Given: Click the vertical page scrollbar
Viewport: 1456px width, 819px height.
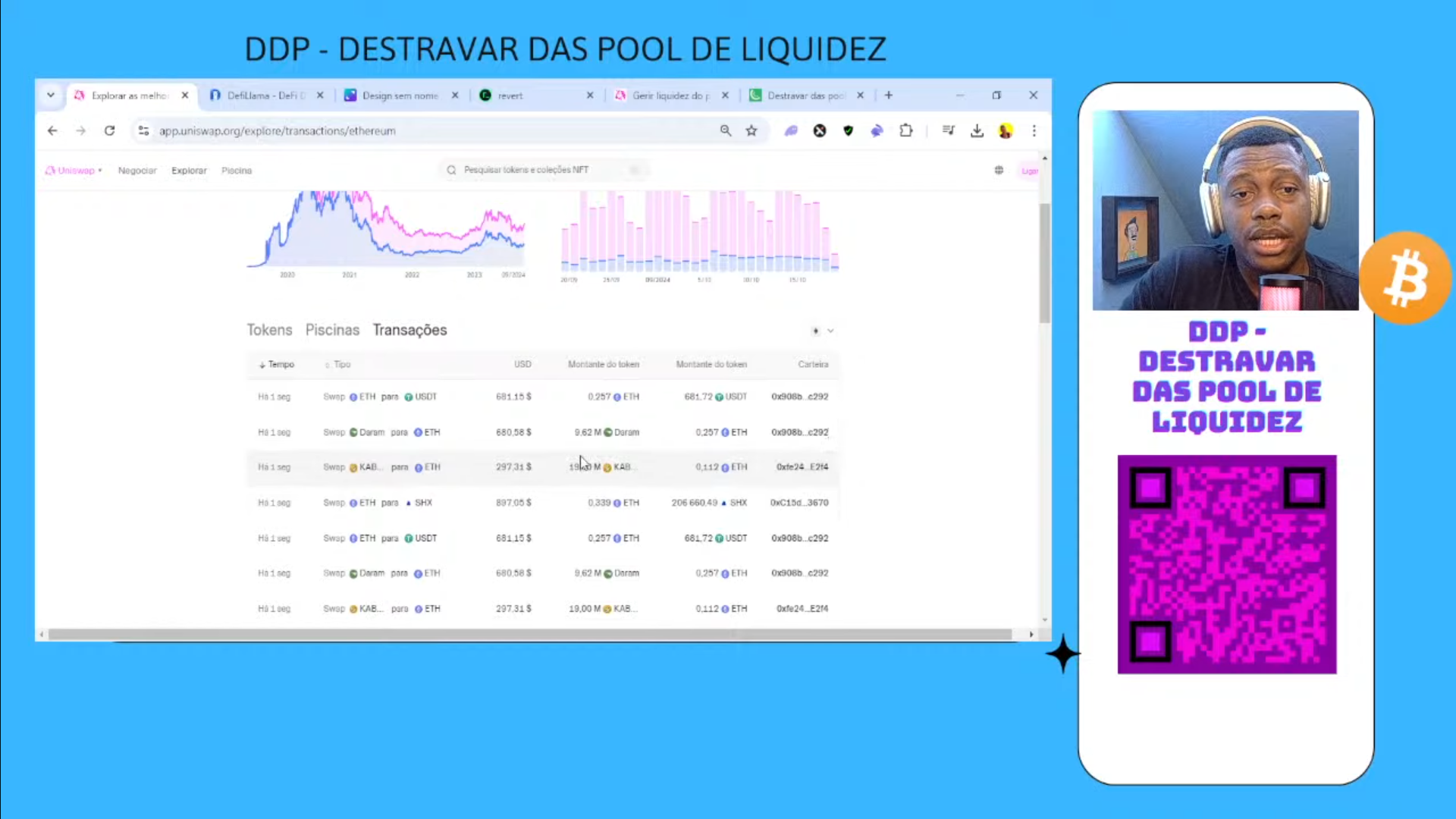Looking at the screenshot, I should [x=1044, y=262].
